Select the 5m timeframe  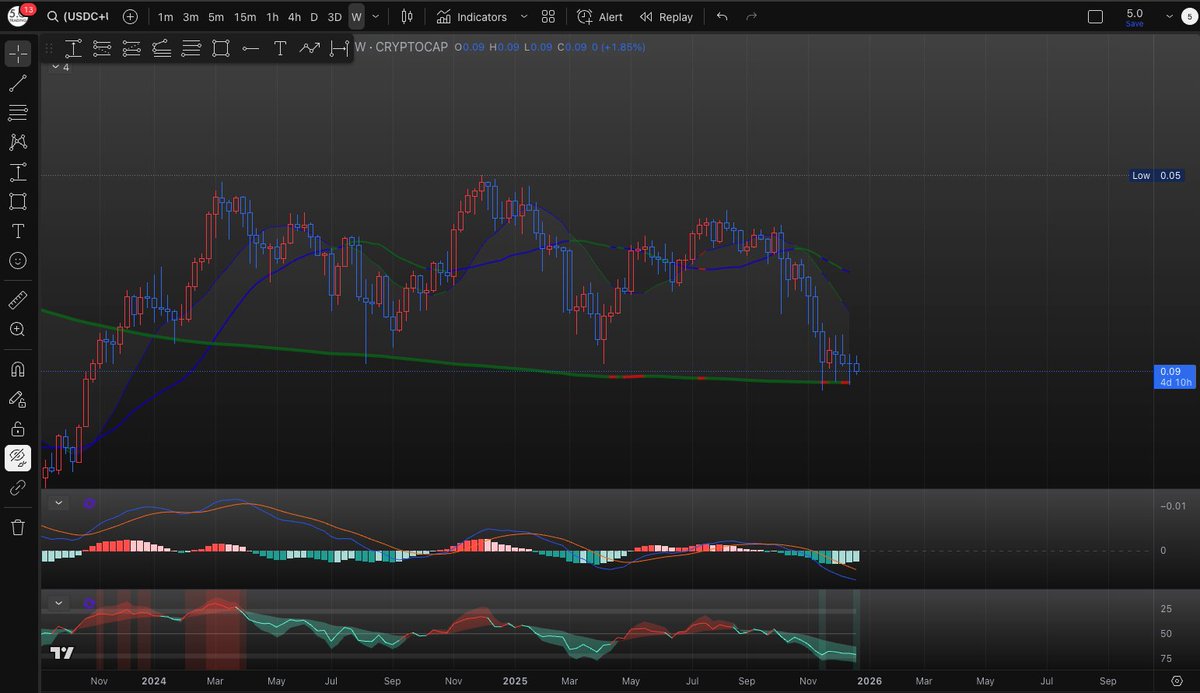[215, 17]
